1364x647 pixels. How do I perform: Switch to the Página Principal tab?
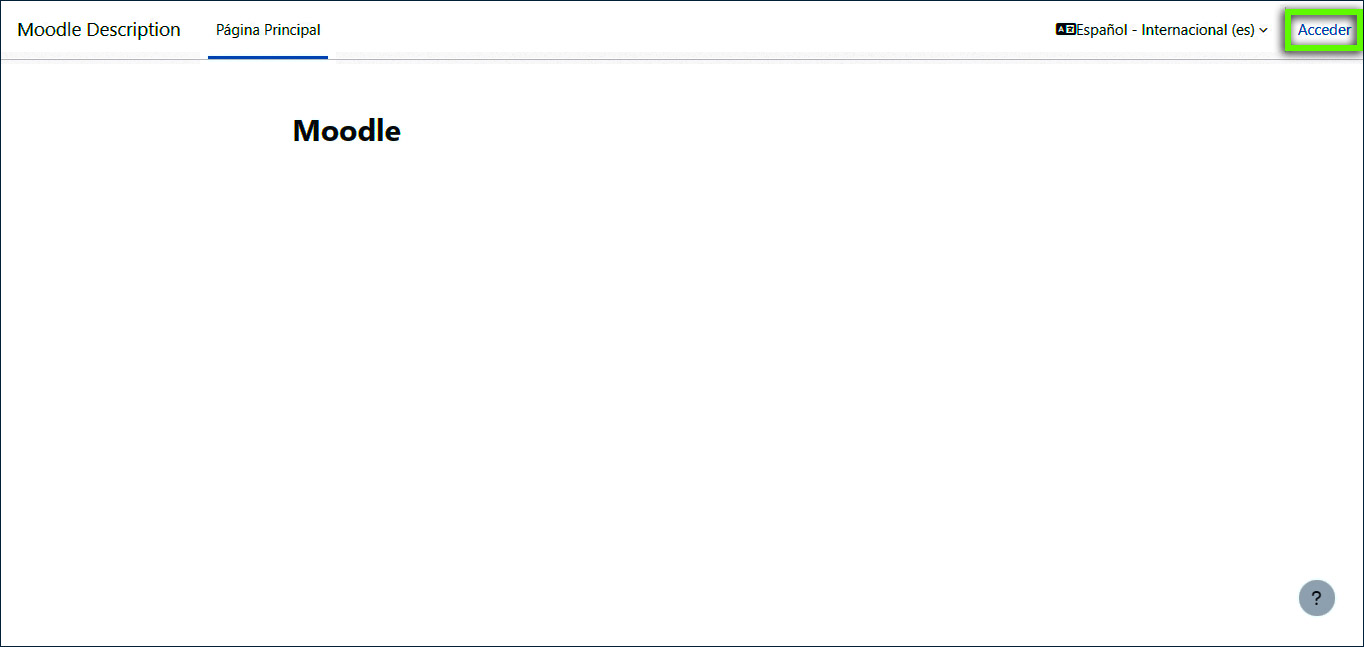[x=268, y=30]
